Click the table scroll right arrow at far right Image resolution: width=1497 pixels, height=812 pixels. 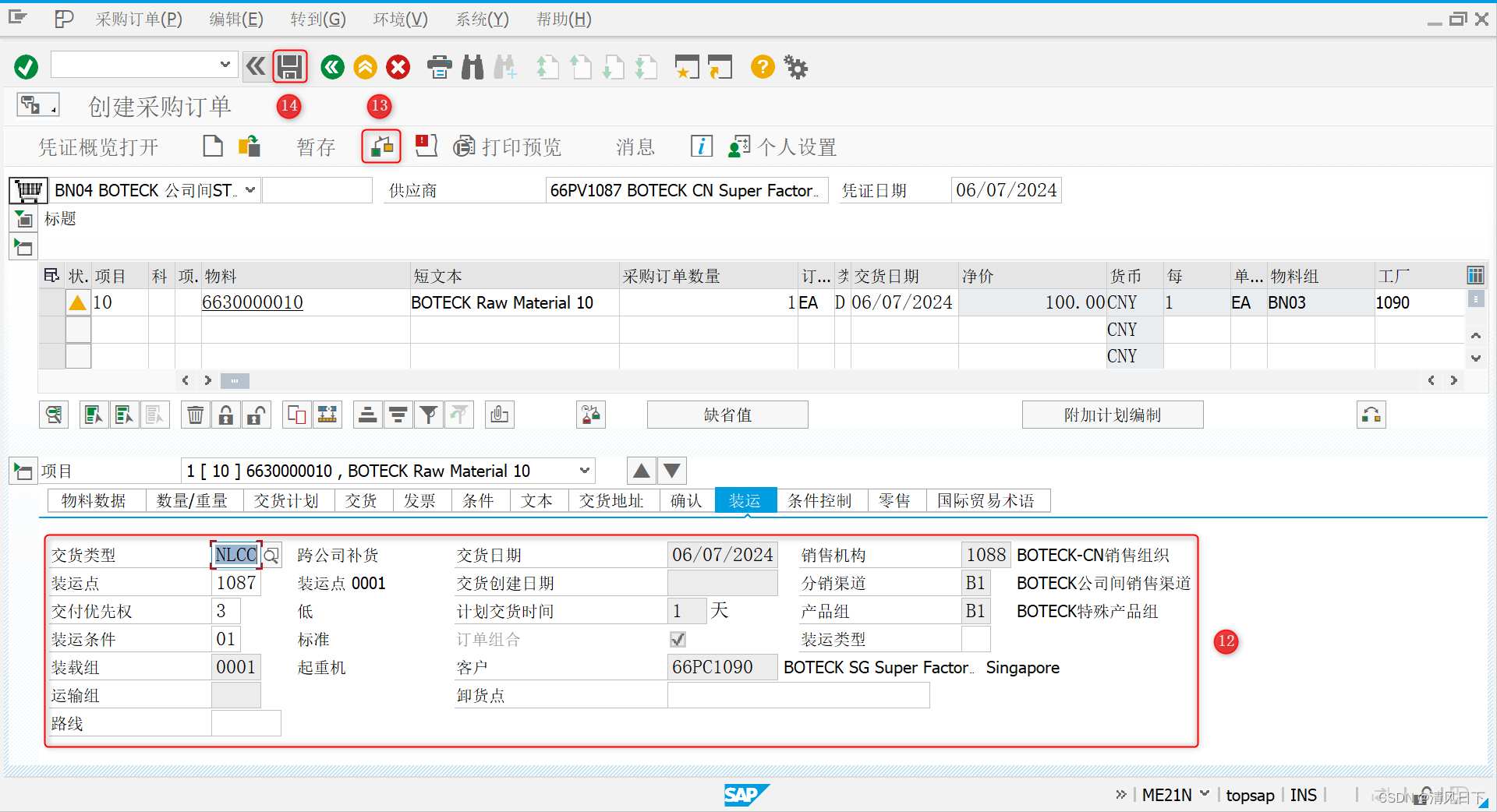click(x=1453, y=380)
